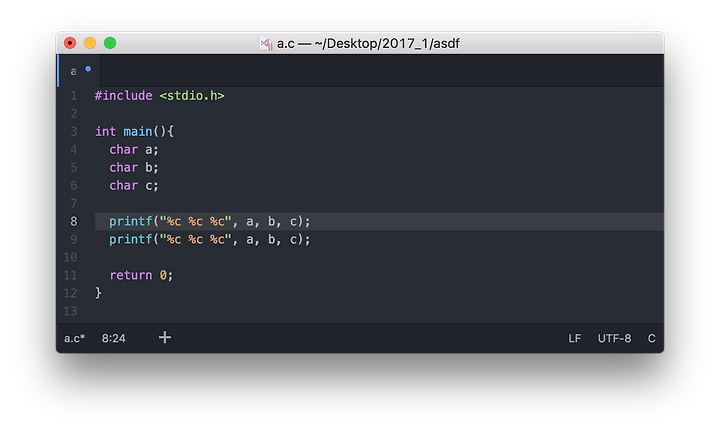Click the #include keyword on line 1
This screenshot has height=433, width=720.
[x=124, y=96]
